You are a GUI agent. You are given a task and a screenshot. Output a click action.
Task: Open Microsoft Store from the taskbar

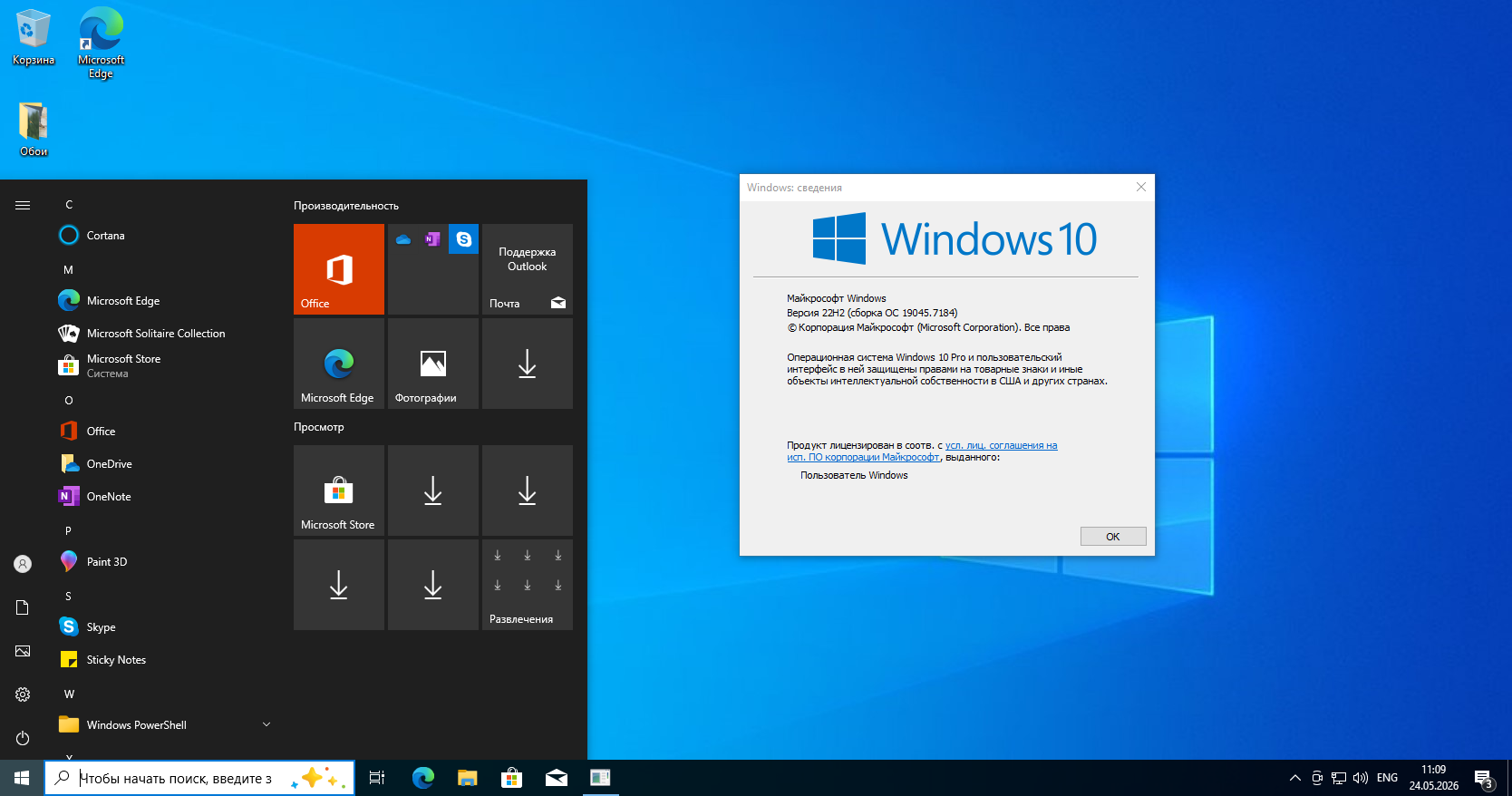point(511,778)
